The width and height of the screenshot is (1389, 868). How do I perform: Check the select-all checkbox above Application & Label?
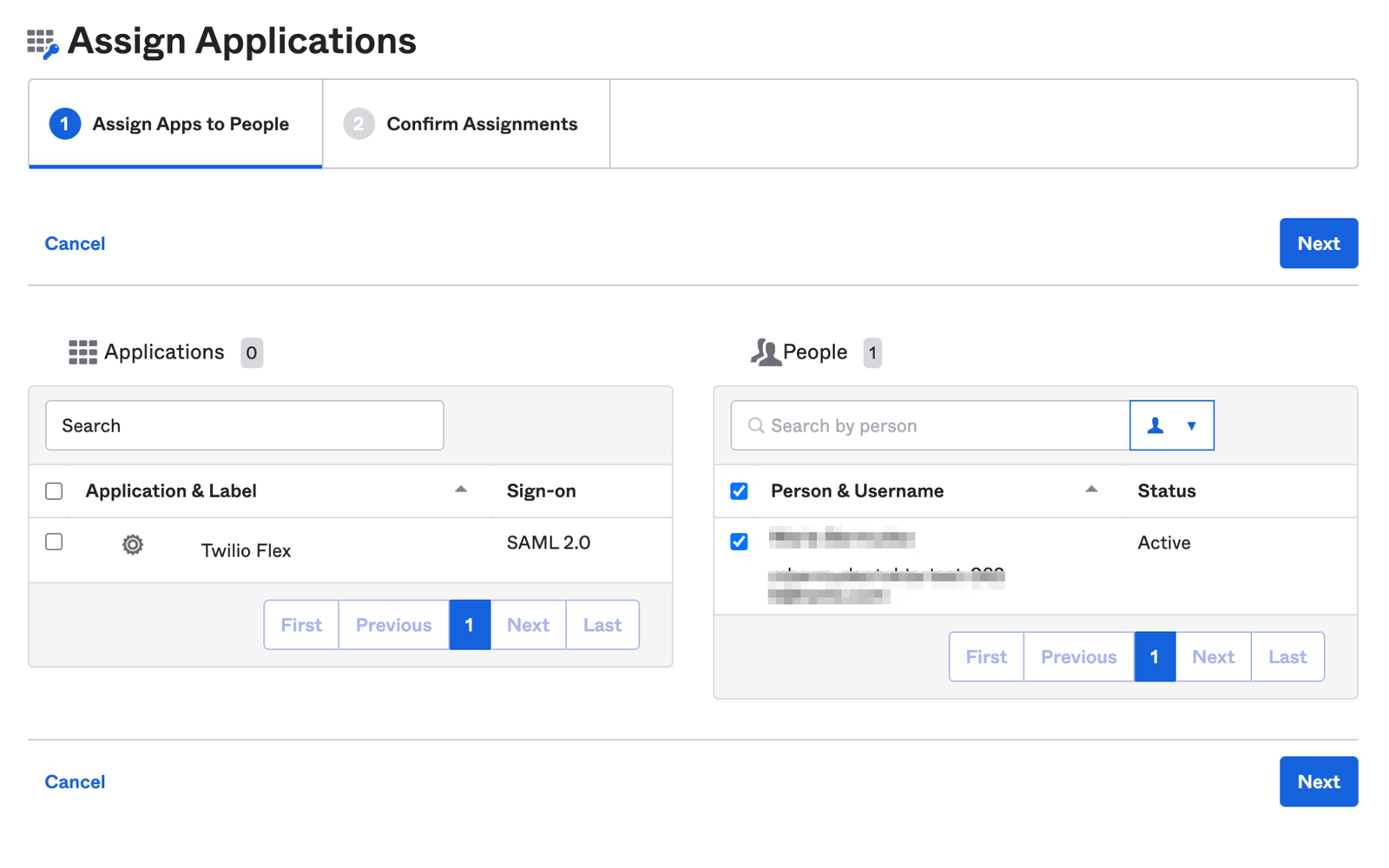point(53,490)
